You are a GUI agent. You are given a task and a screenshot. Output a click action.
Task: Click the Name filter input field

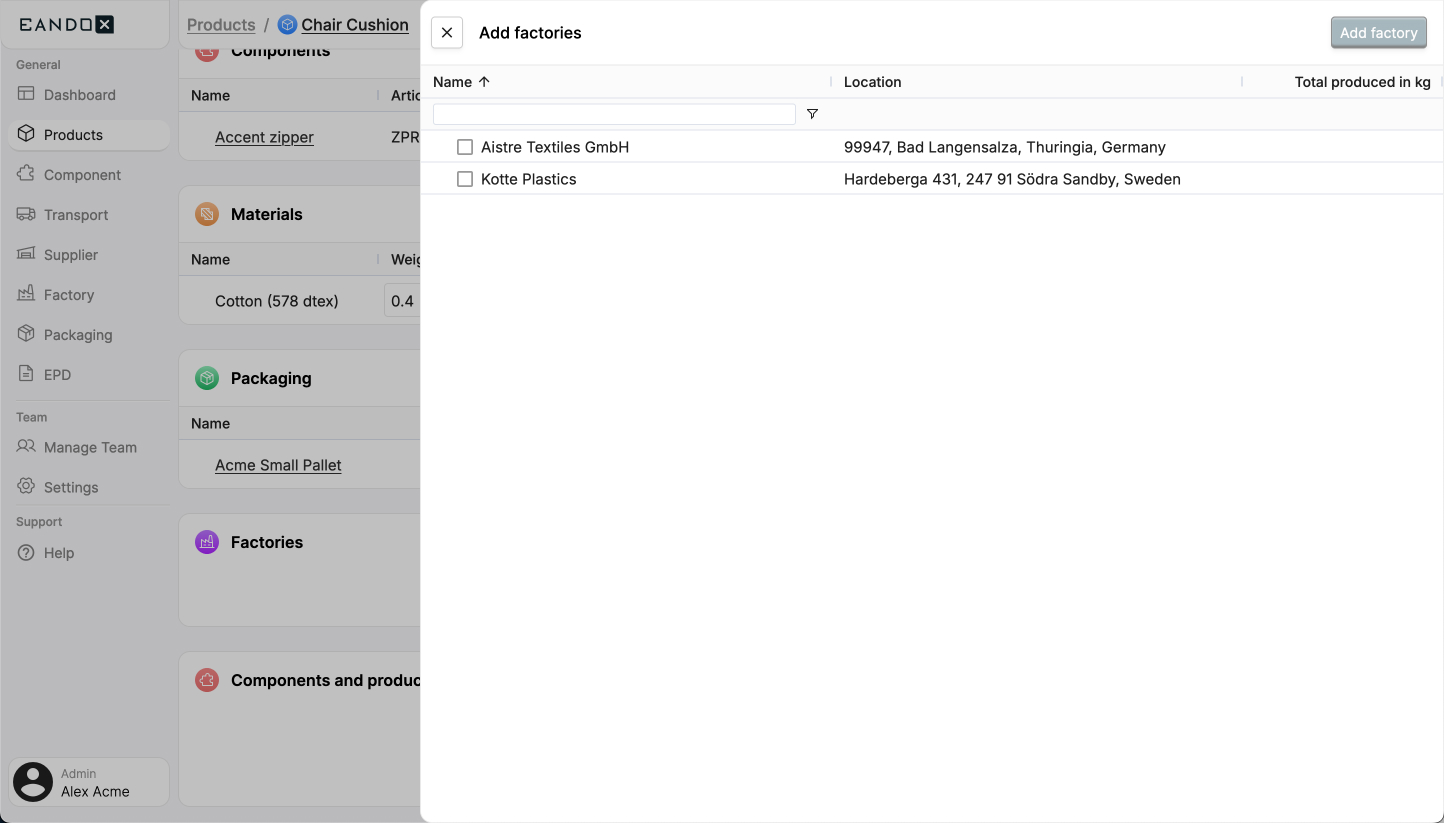tap(614, 115)
